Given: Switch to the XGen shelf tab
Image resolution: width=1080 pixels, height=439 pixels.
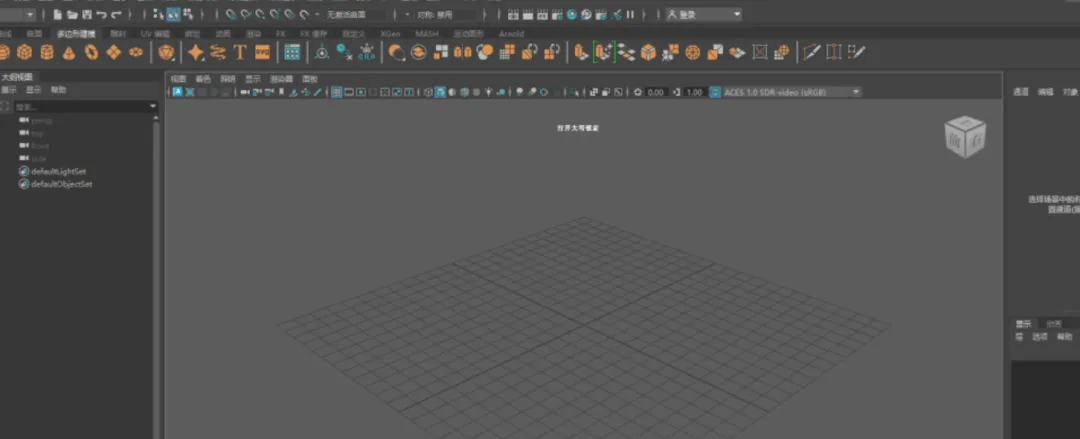Looking at the screenshot, I should (390, 33).
